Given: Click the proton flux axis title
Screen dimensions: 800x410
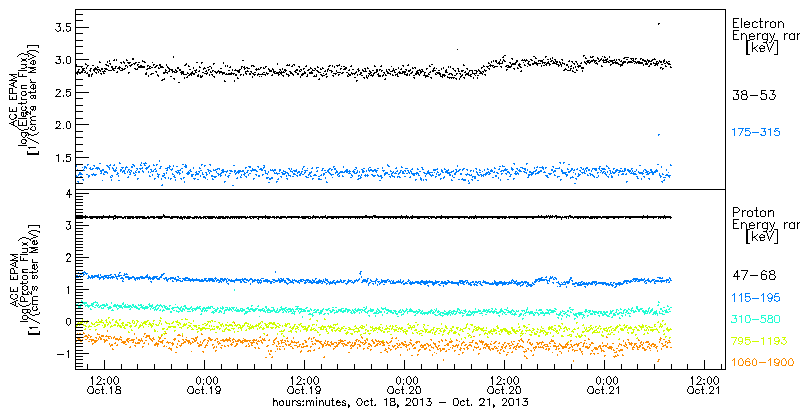Looking at the screenshot, I should [23, 280].
